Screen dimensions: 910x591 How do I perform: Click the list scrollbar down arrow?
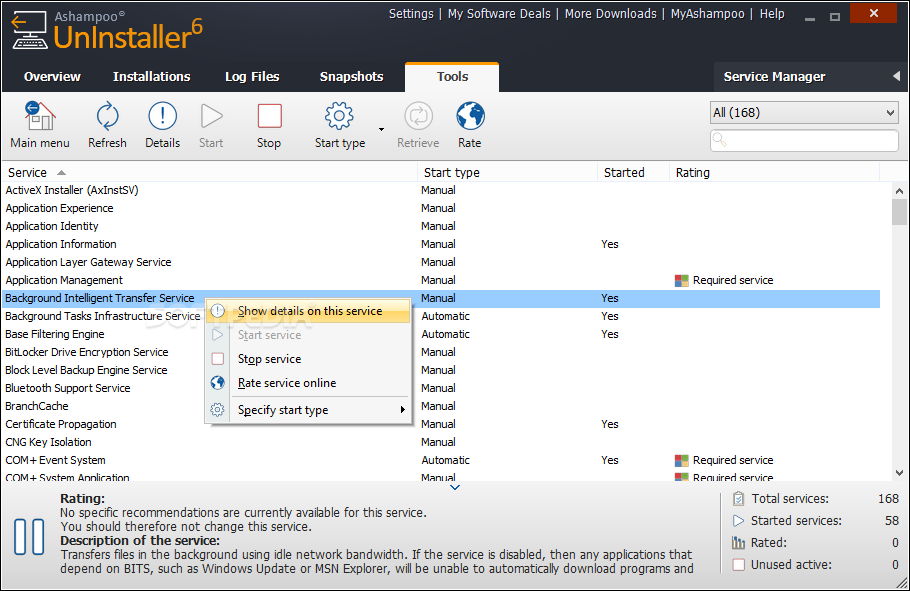coord(900,473)
